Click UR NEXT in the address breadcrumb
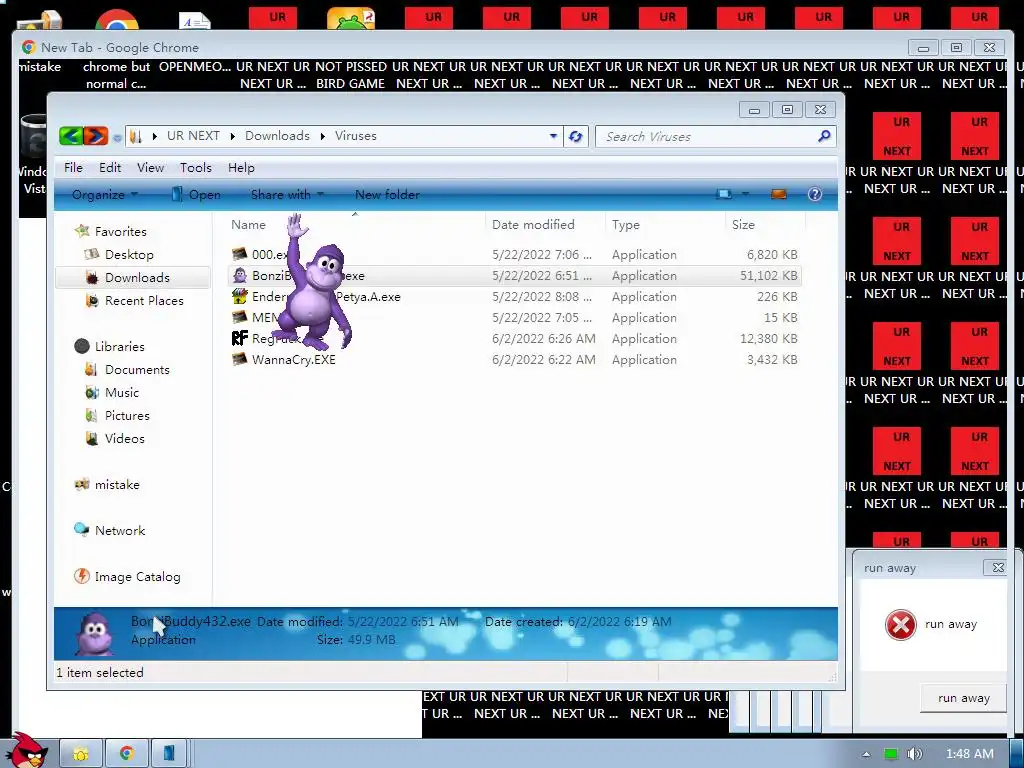Viewport: 1024px width, 768px height. pyautogui.click(x=193, y=136)
